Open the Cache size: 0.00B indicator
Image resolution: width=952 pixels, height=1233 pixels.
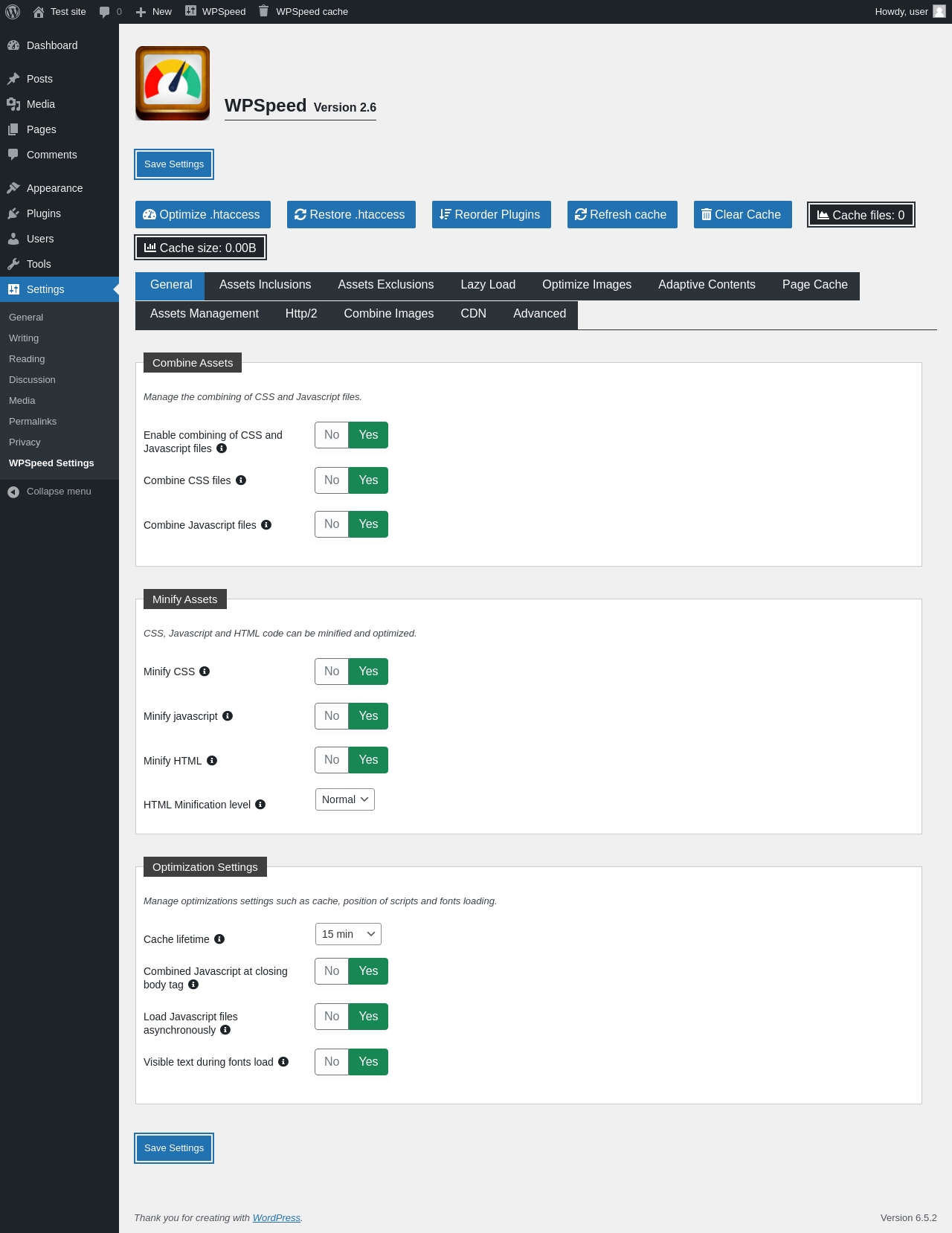click(200, 248)
